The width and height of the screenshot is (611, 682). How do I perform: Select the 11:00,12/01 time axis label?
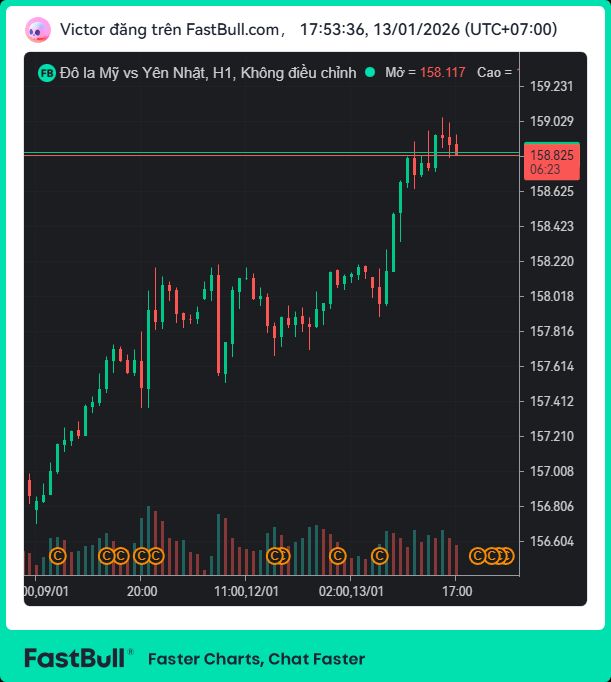tap(246, 591)
